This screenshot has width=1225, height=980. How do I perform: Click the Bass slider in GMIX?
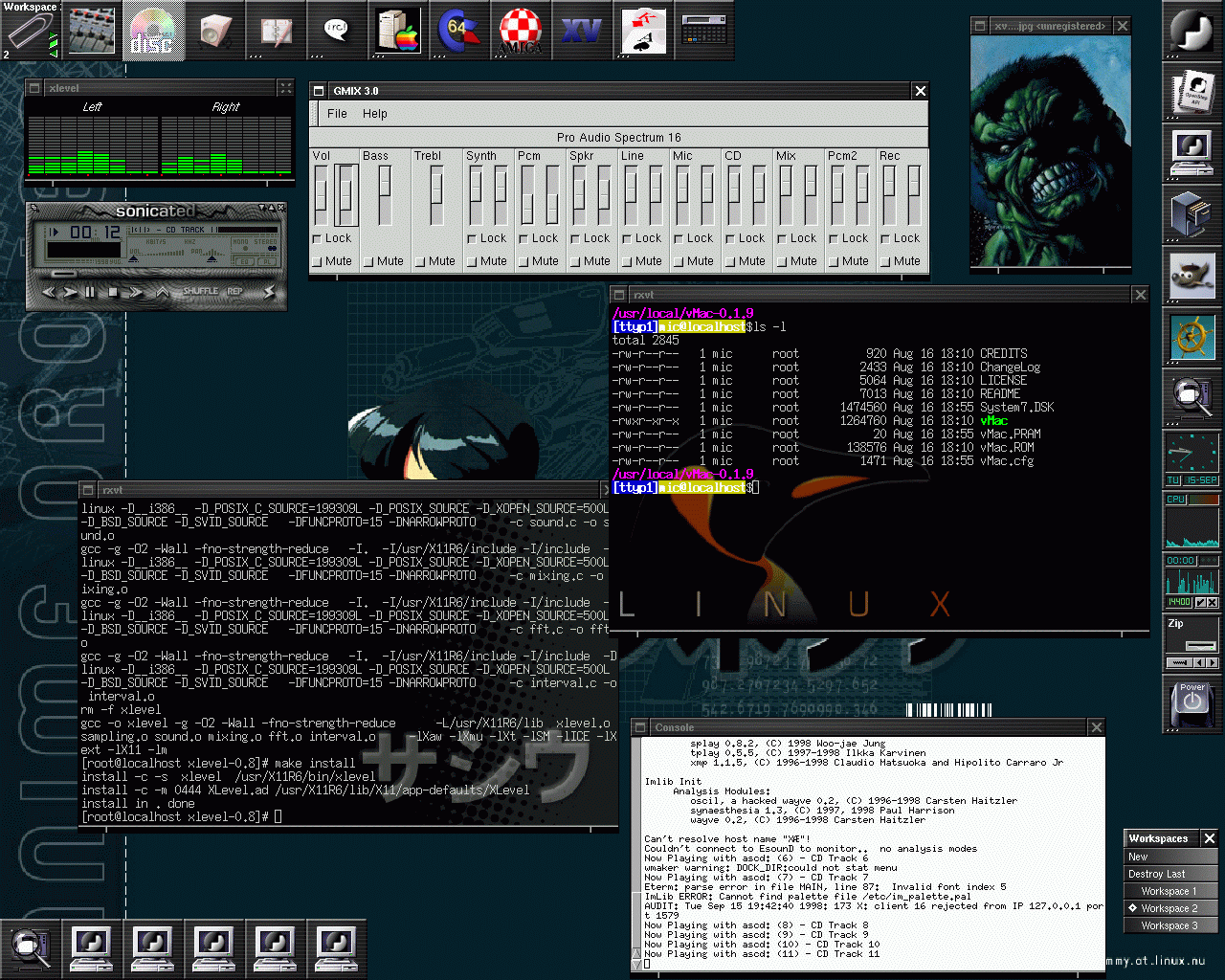(x=385, y=196)
